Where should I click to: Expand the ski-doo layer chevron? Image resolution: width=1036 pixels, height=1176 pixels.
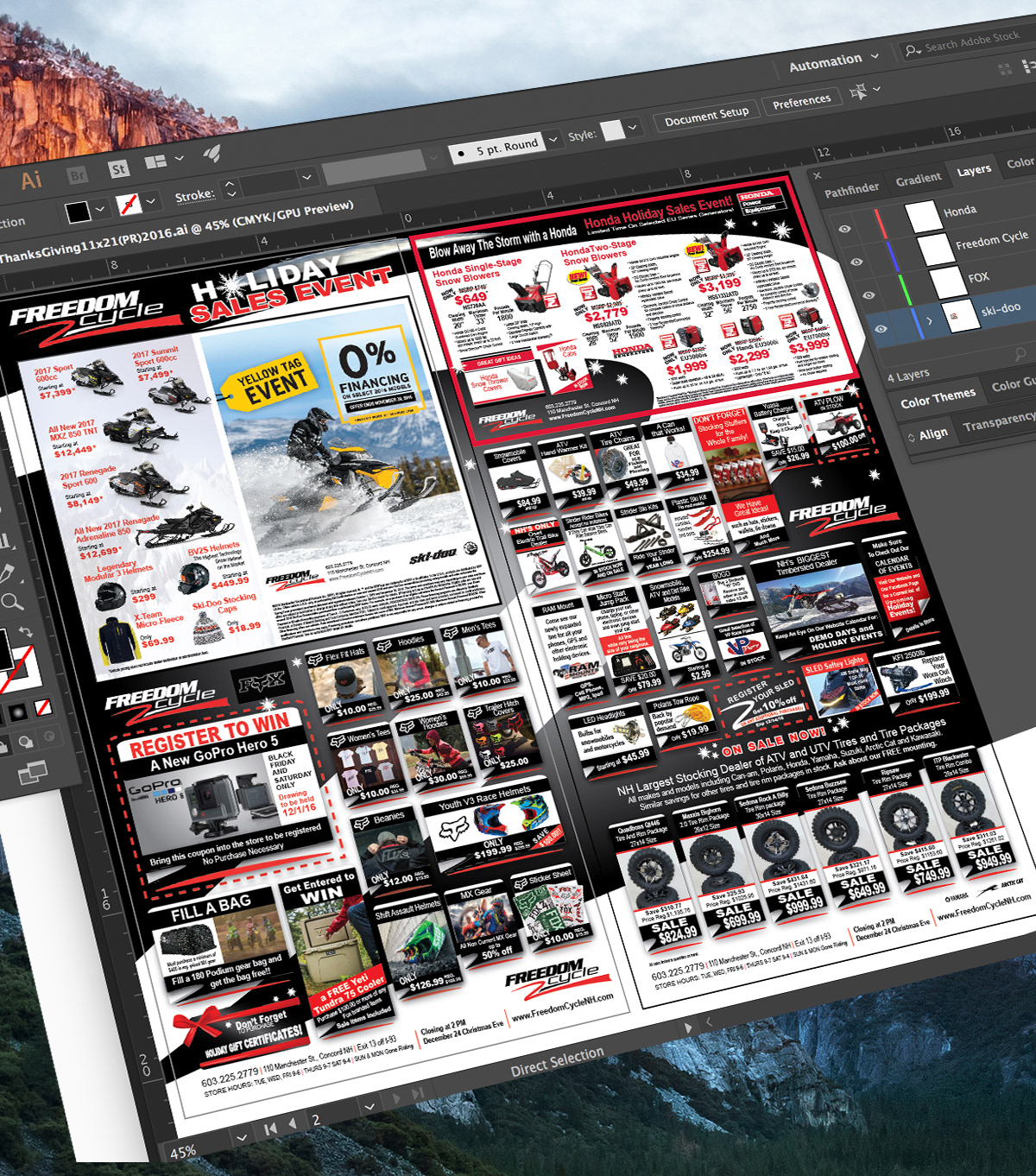929,320
